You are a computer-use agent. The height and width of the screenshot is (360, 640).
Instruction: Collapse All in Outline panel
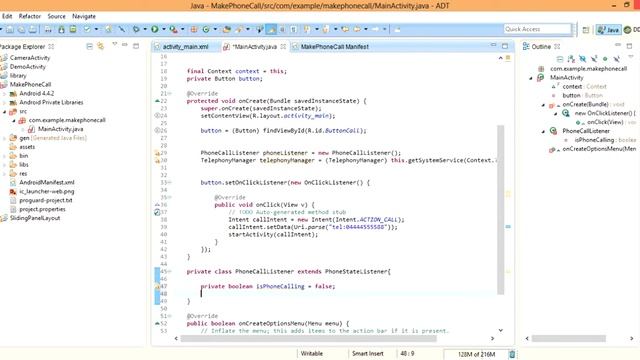click(560, 59)
